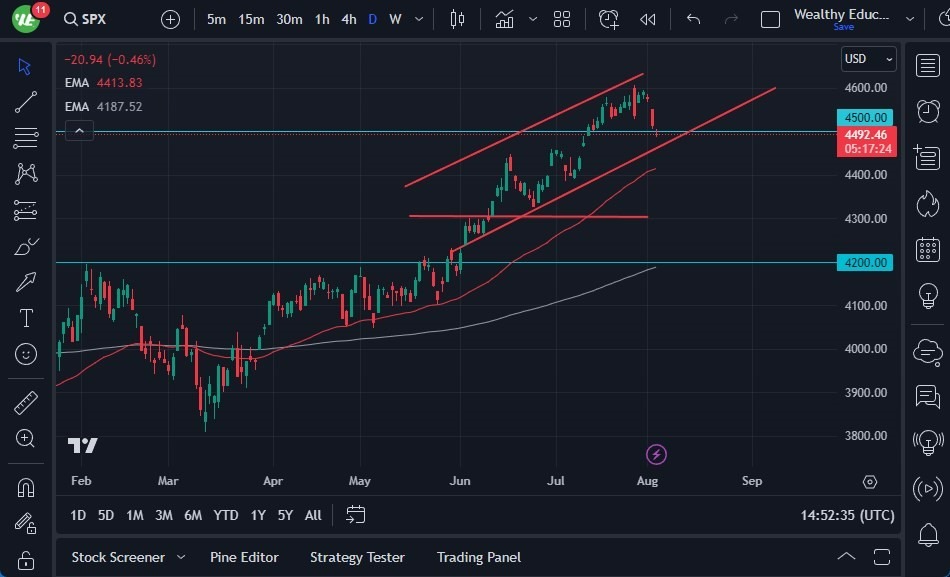Pick the Brush drawing tool
950x577 pixels.
click(x=25, y=246)
